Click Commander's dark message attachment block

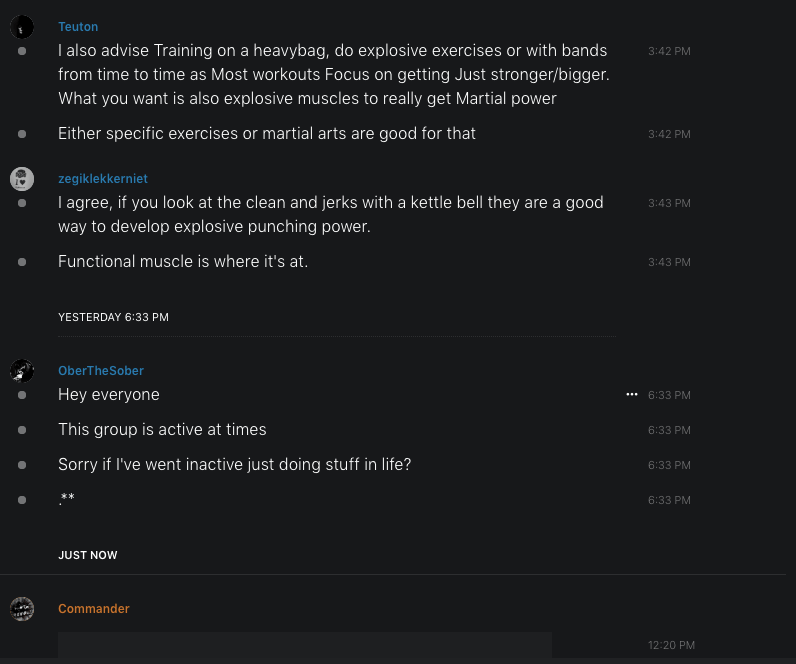(x=304, y=645)
